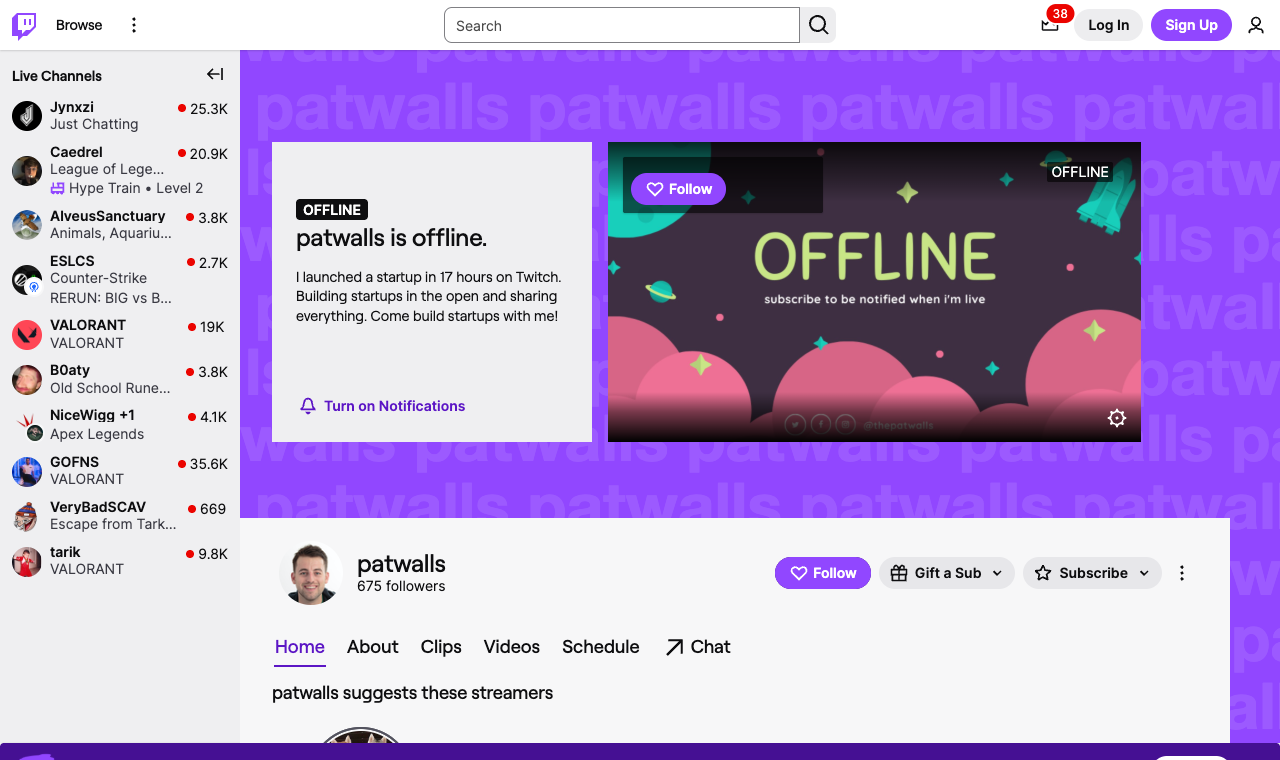This screenshot has height=760, width=1280.
Task: Go to the Twitch home logo
Action: click(24, 25)
